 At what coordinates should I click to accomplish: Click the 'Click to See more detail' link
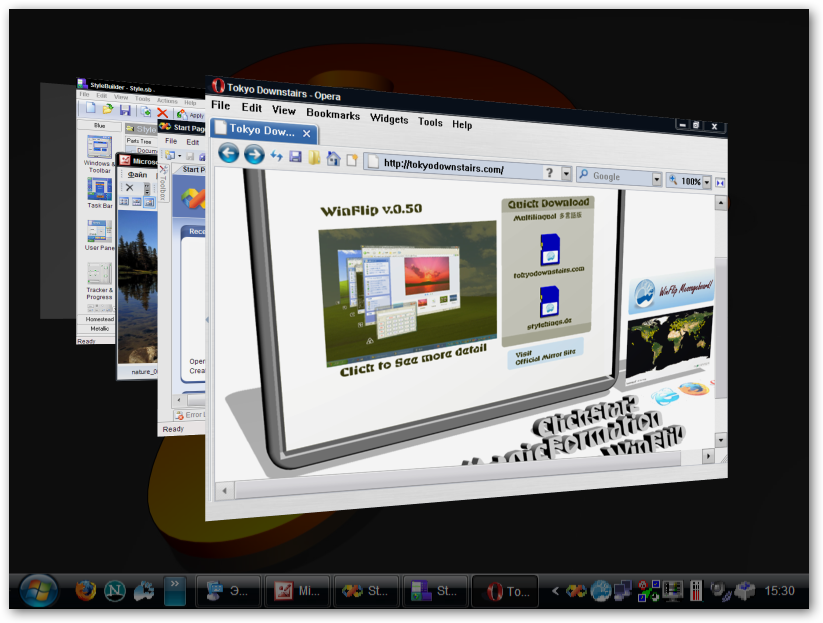(413, 360)
